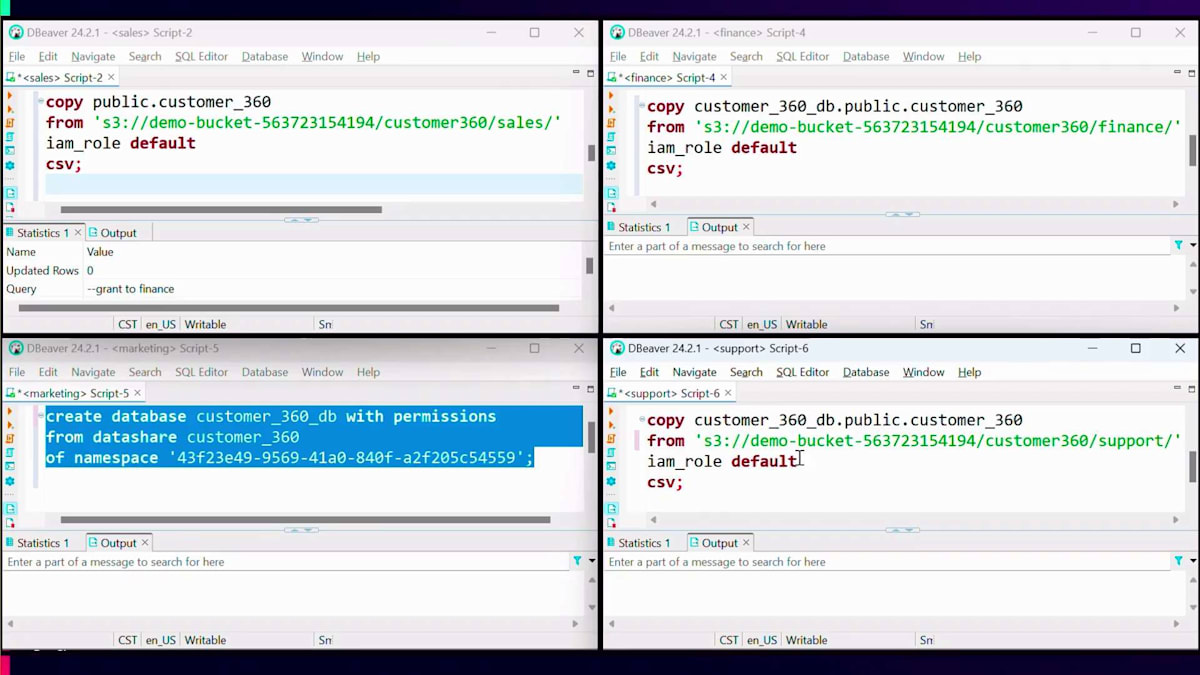Click the execution log icon in finance editor sidebar
This screenshot has width=1200, height=675.
click(x=611, y=208)
